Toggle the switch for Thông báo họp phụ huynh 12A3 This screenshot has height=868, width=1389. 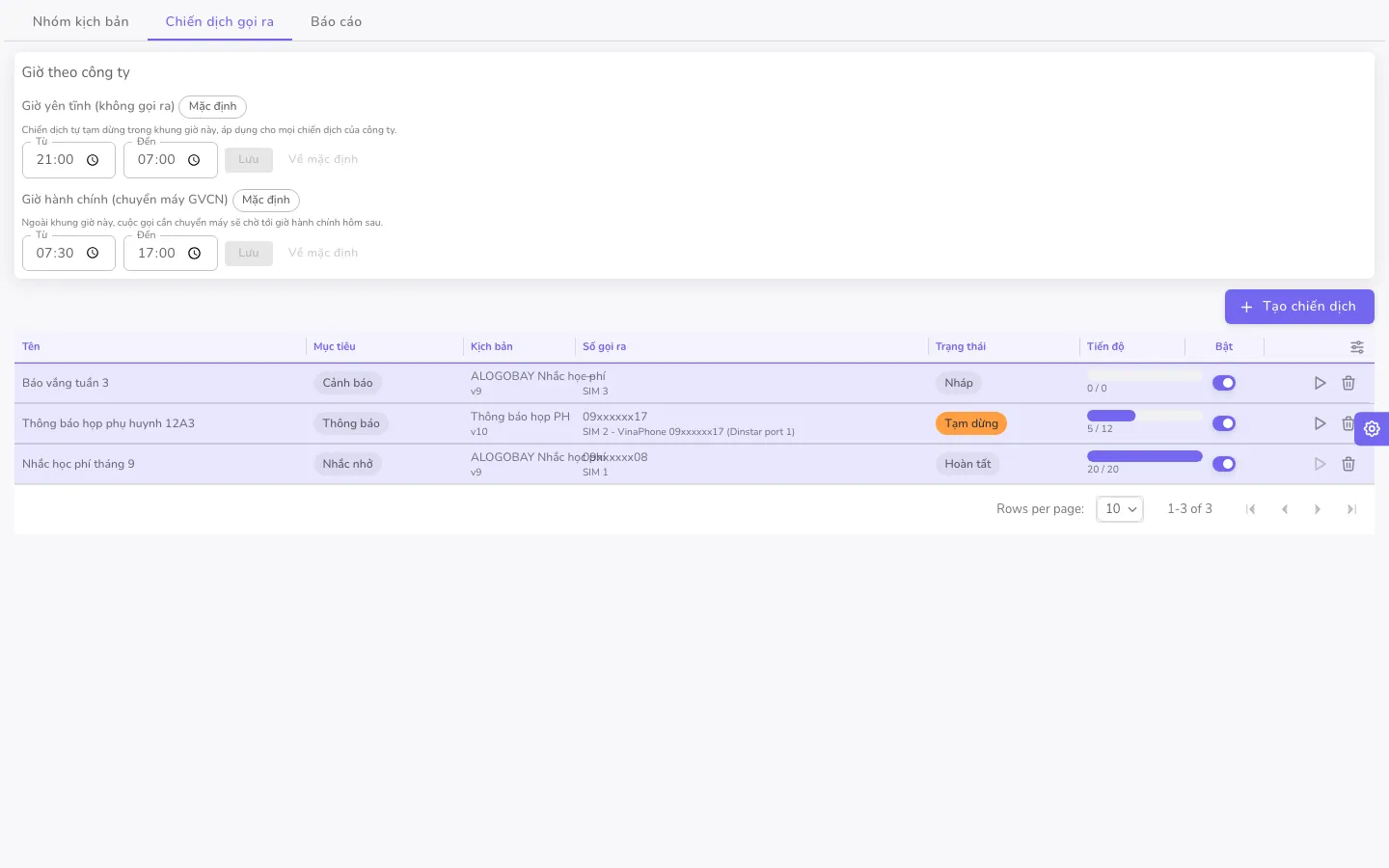(1224, 423)
